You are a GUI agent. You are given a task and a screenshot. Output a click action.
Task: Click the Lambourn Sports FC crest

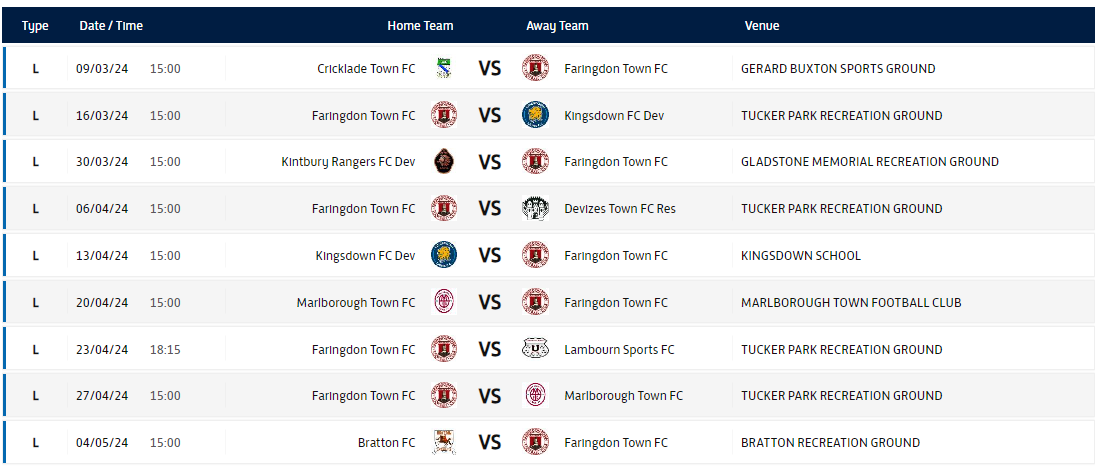point(535,349)
